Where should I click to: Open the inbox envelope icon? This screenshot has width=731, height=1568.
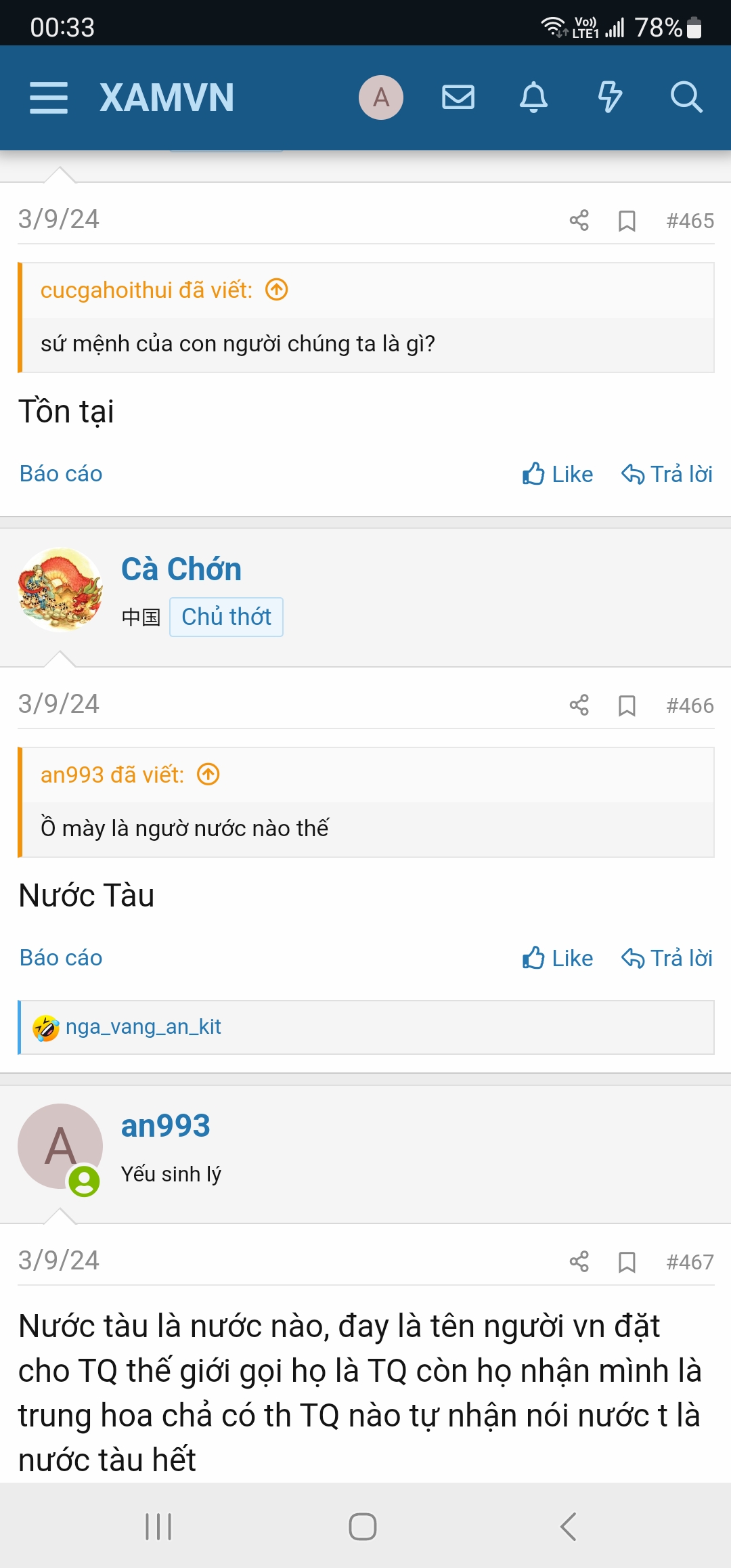pyautogui.click(x=458, y=97)
